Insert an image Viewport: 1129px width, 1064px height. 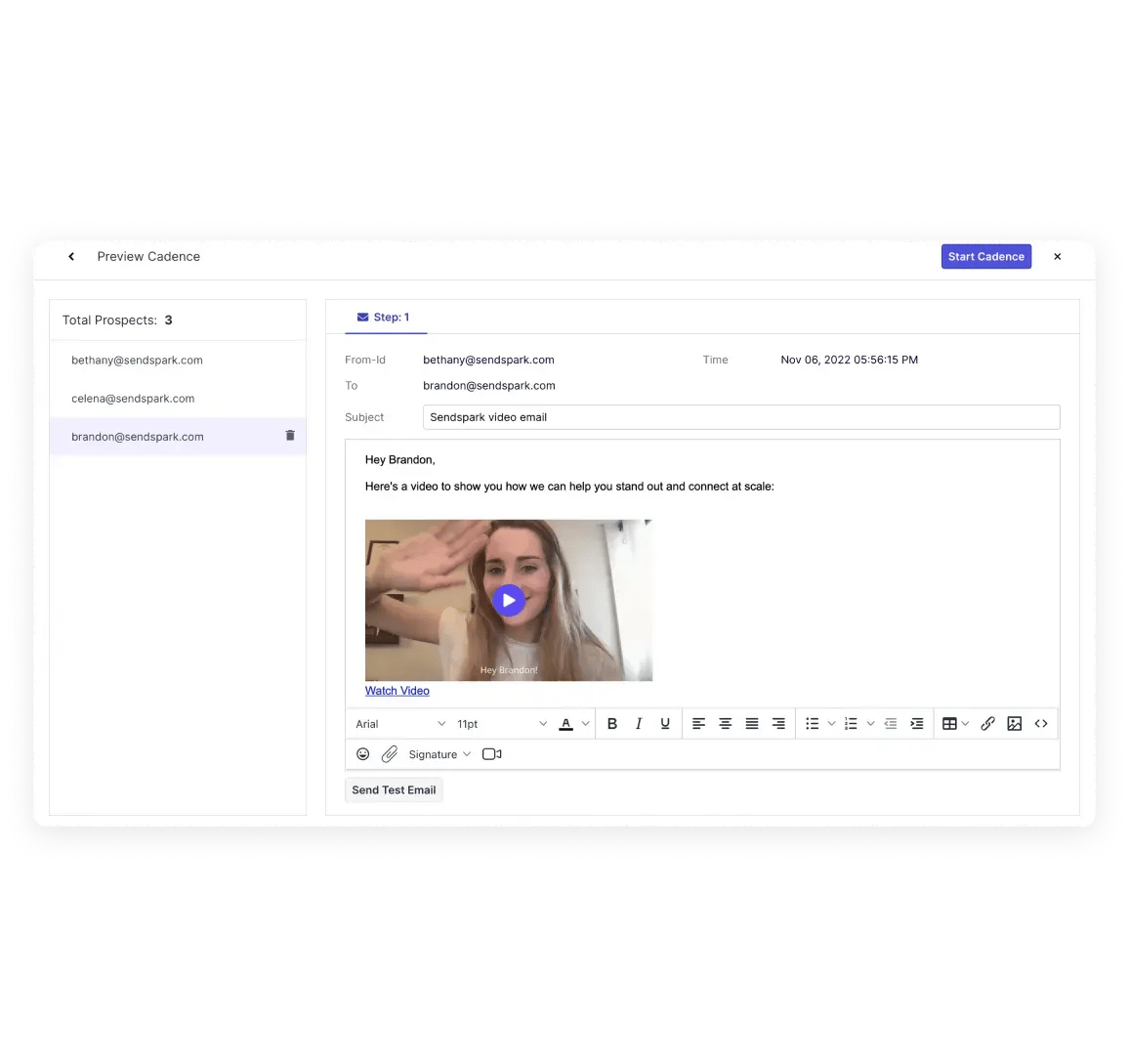coord(1015,723)
